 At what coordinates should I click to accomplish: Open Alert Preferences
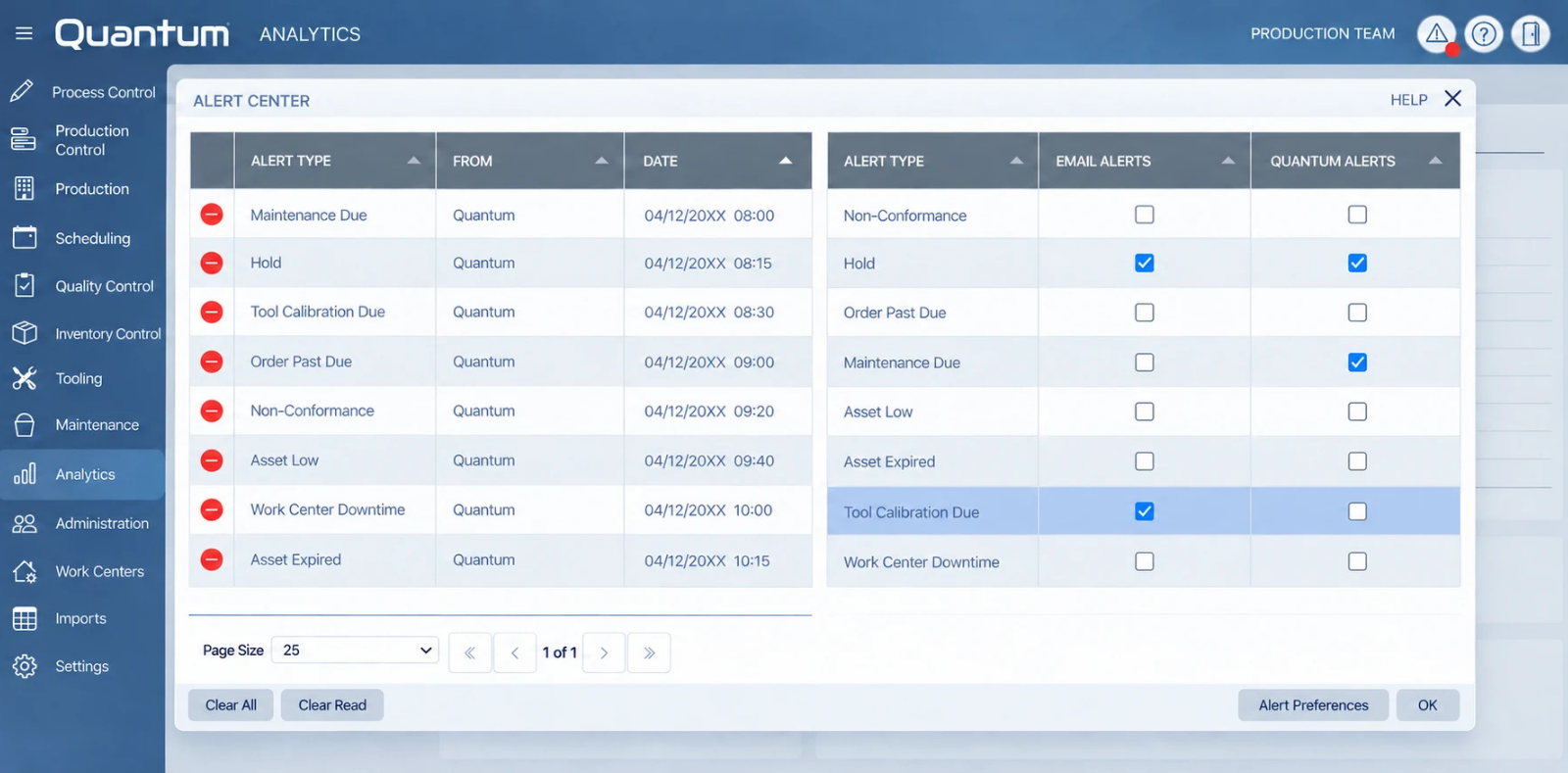click(x=1313, y=705)
